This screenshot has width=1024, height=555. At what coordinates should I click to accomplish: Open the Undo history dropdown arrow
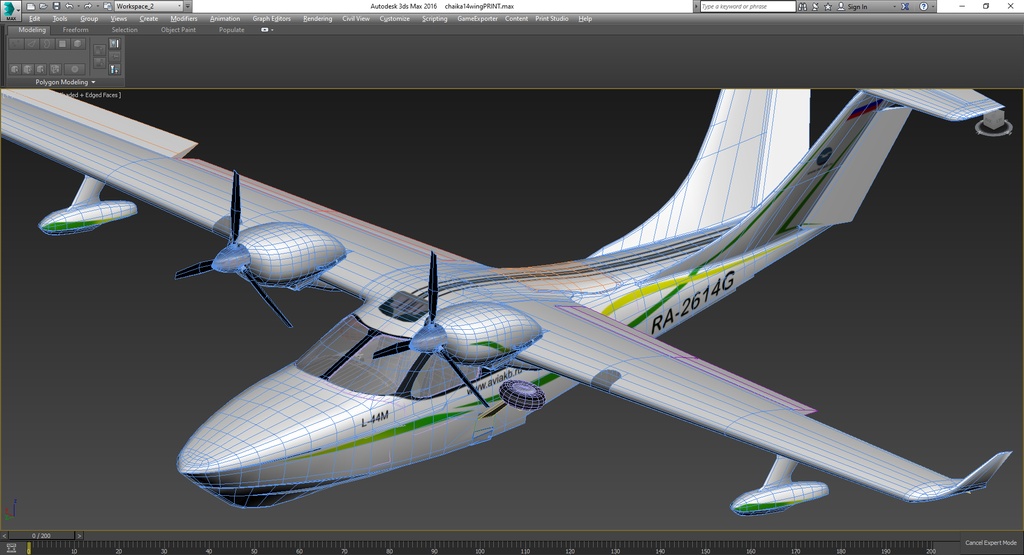[78, 7]
